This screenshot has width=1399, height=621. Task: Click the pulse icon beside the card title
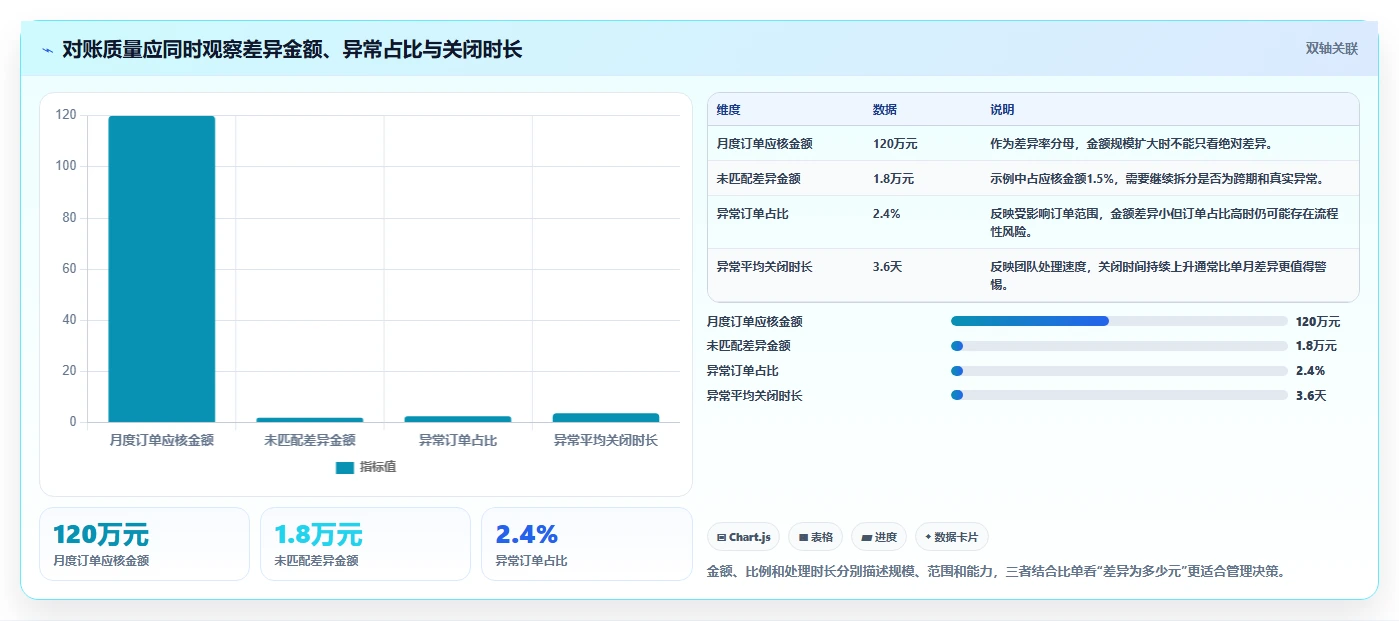pos(48,50)
